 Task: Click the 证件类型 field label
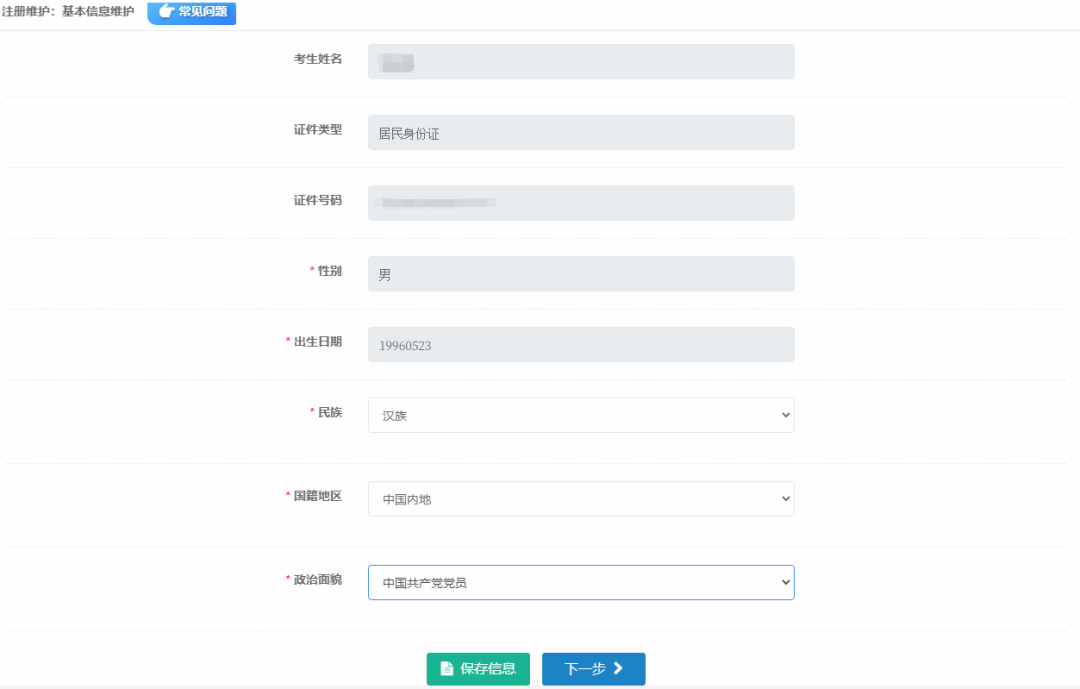pyautogui.click(x=317, y=130)
